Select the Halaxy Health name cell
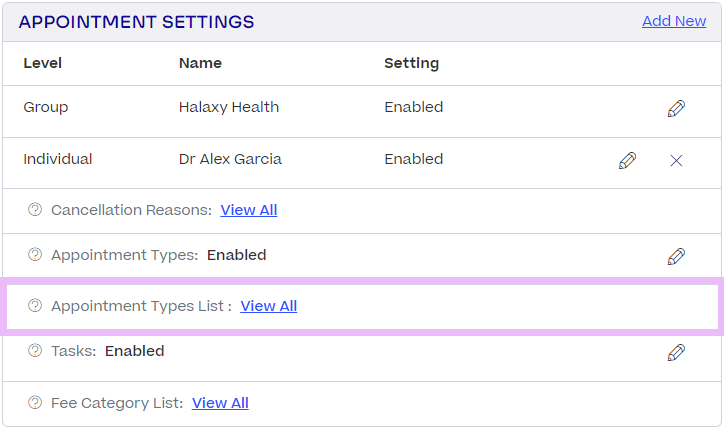The width and height of the screenshot is (724, 429). (x=229, y=107)
